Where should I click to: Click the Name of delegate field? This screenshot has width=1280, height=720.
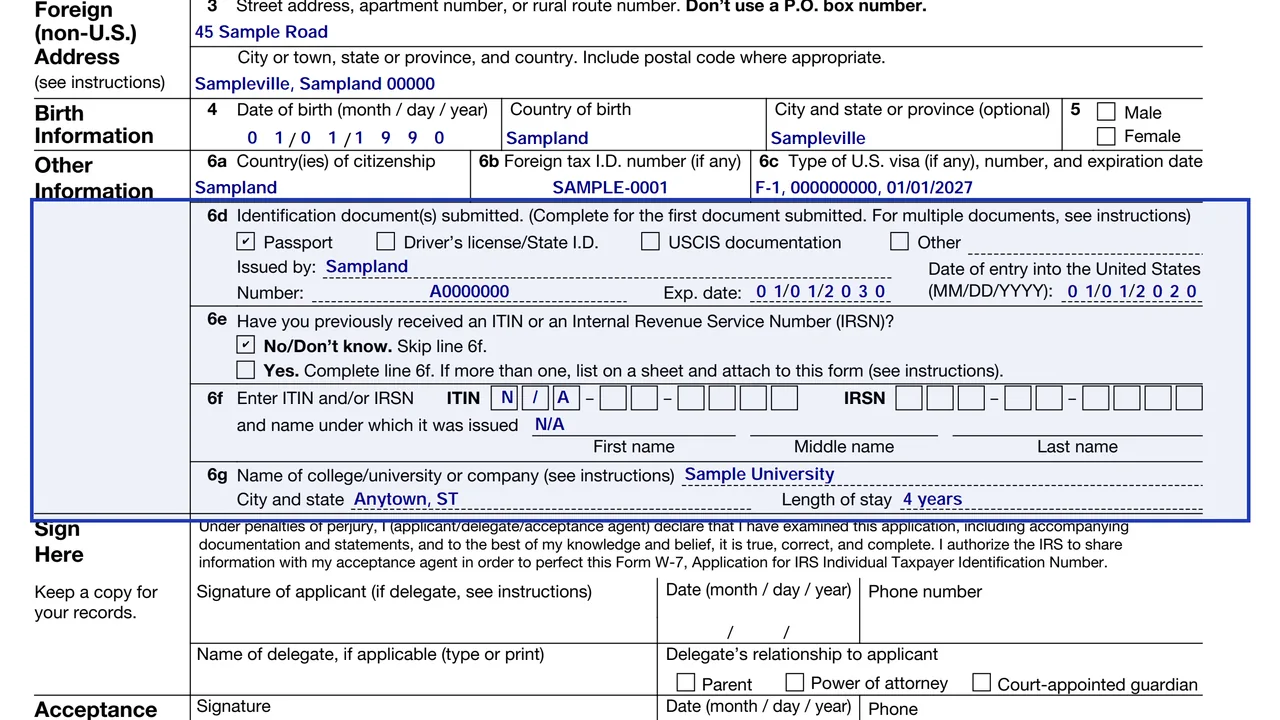coord(424,681)
